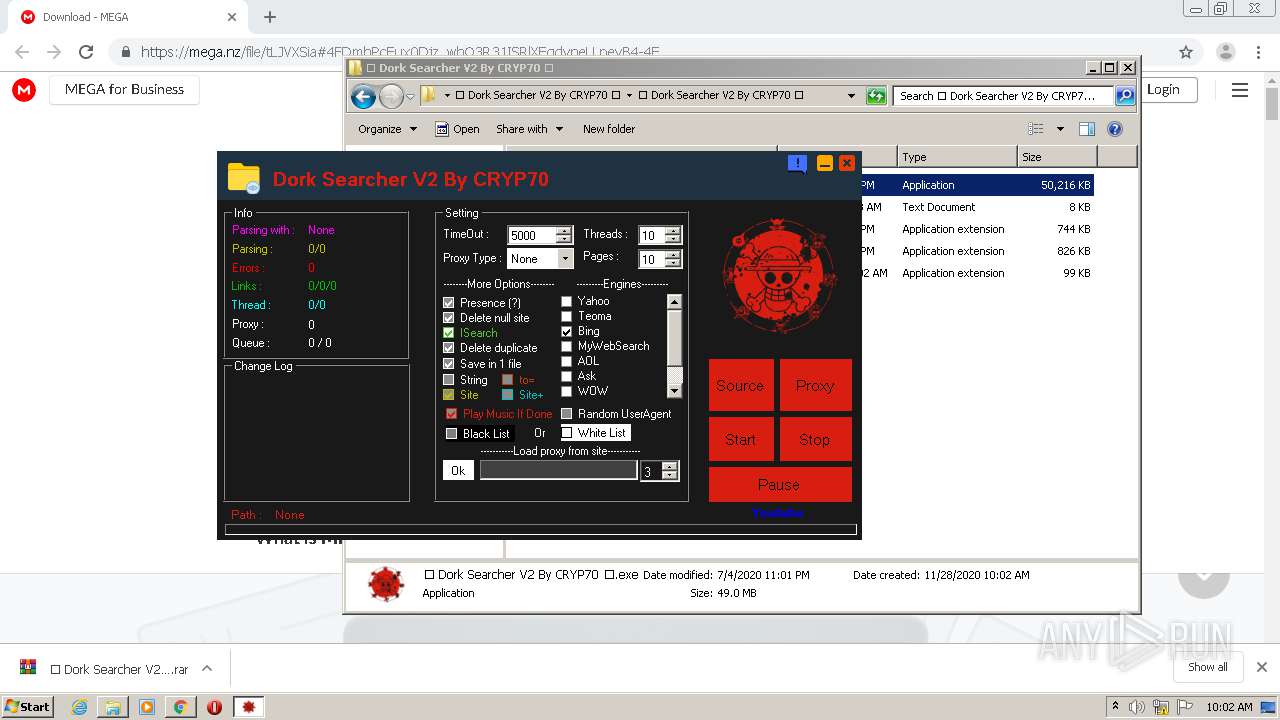Open a new Chrome tab
The width and height of the screenshot is (1280, 720).
point(270,17)
